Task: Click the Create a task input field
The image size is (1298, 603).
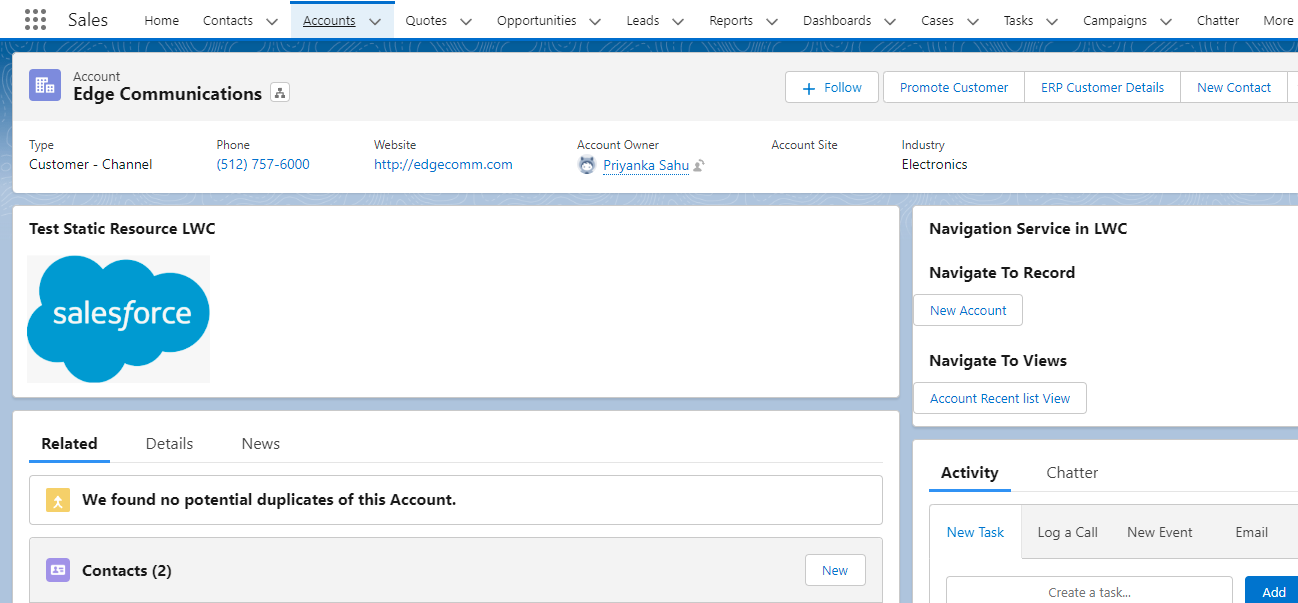Action: coord(1089,591)
